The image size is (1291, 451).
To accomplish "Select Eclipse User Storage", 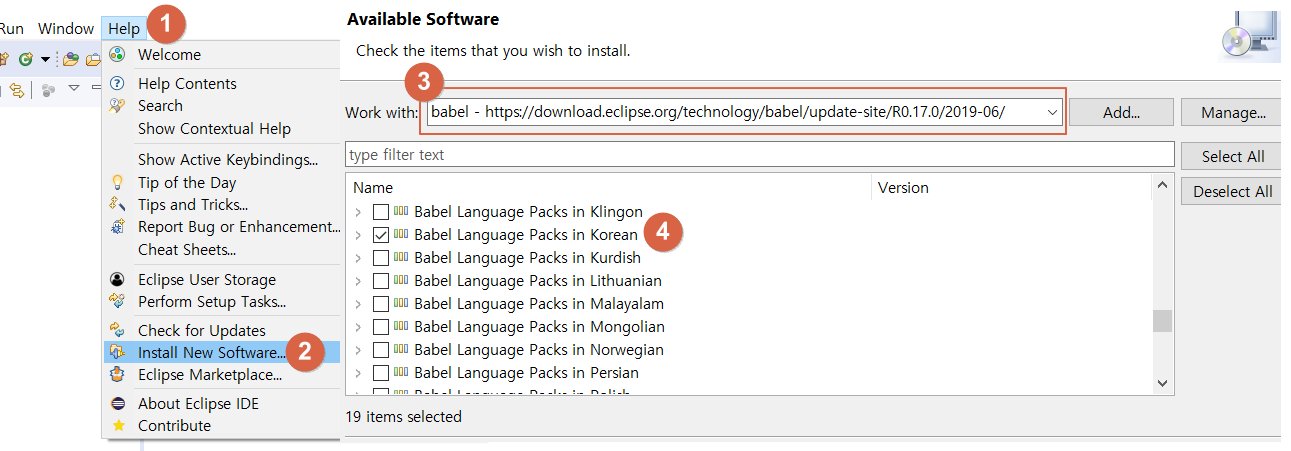I will coord(207,280).
